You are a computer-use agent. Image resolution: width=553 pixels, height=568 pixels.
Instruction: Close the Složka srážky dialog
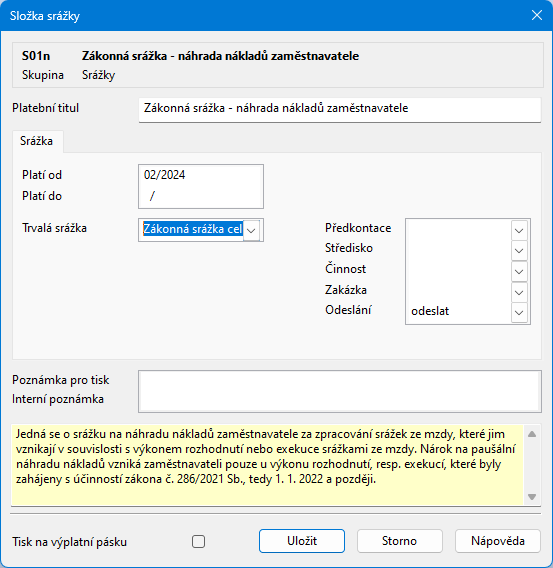tap(536, 15)
